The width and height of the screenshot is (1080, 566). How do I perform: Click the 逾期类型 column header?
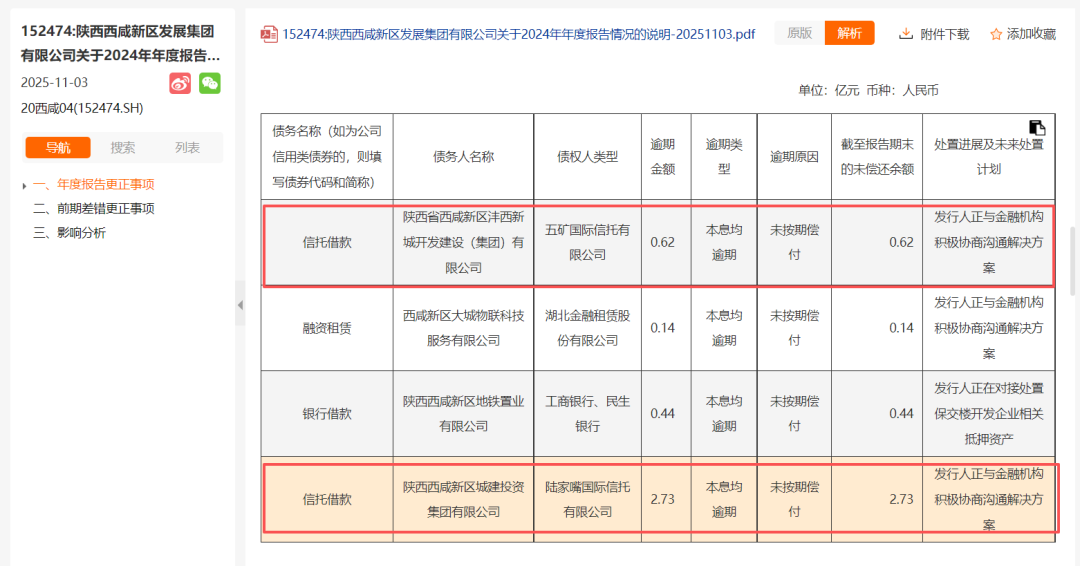(x=724, y=157)
